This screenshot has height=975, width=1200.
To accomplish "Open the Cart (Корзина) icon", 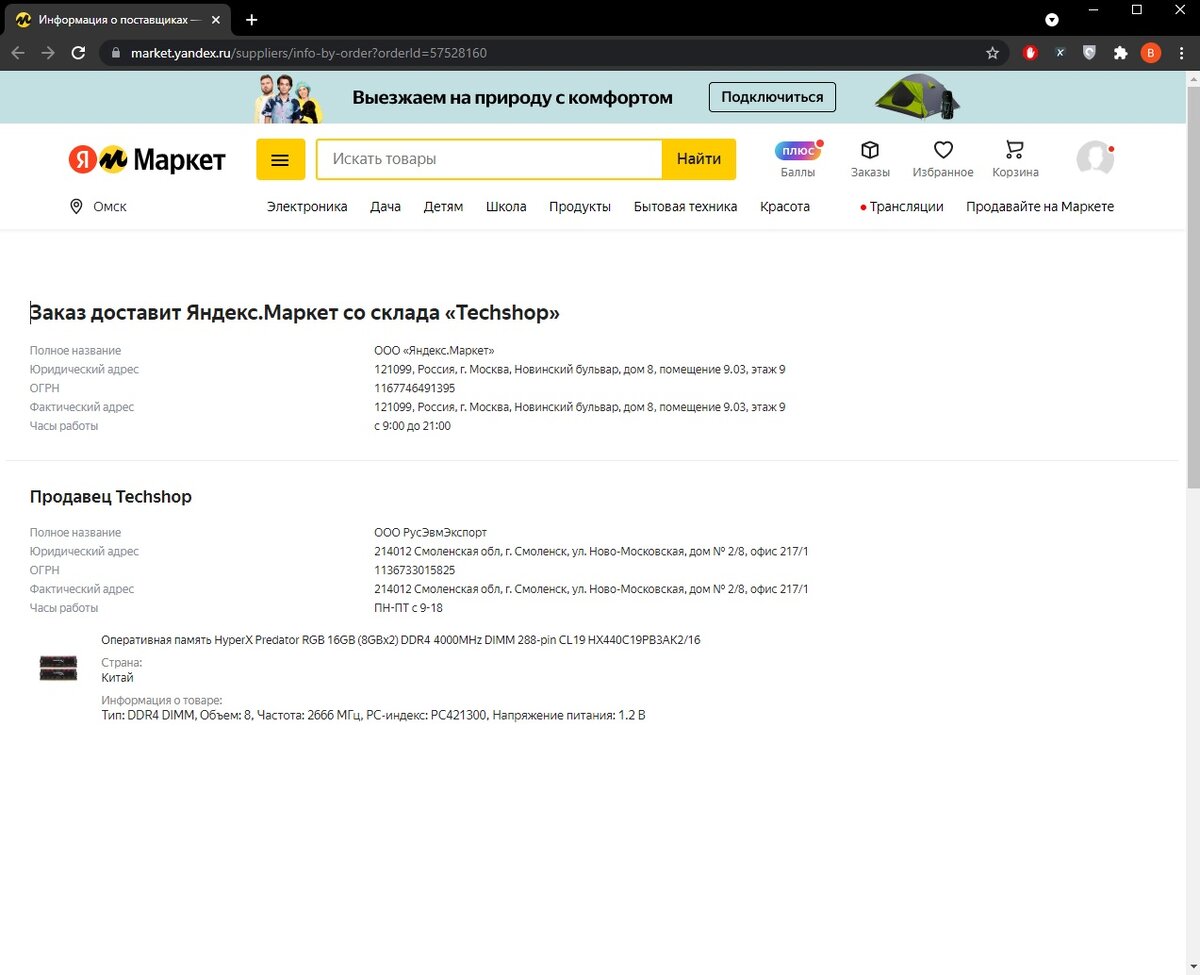I will point(1015,150).
